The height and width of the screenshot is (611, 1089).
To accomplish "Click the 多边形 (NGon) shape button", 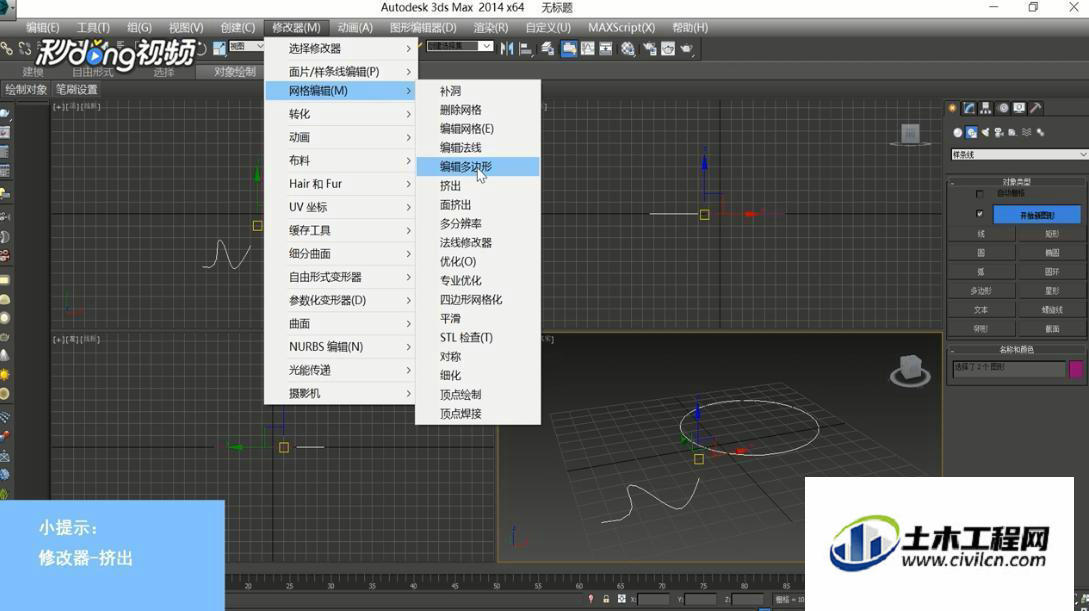I will (x=981, y=291).
